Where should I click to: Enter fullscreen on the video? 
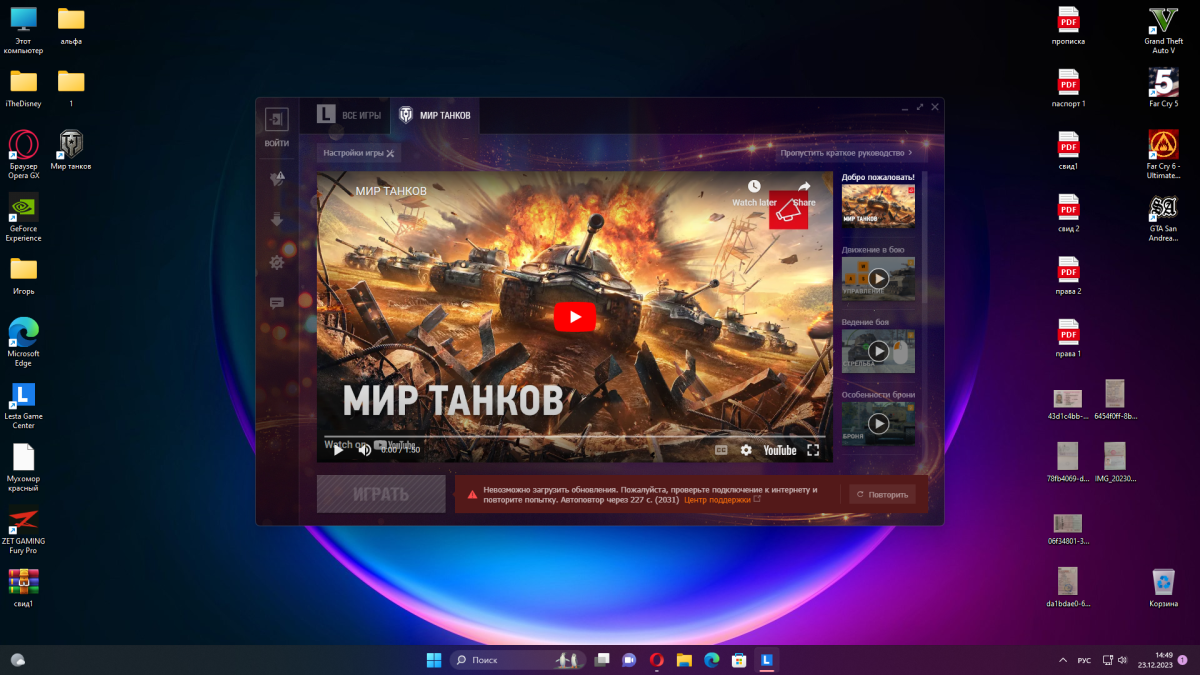click(813, 450)
